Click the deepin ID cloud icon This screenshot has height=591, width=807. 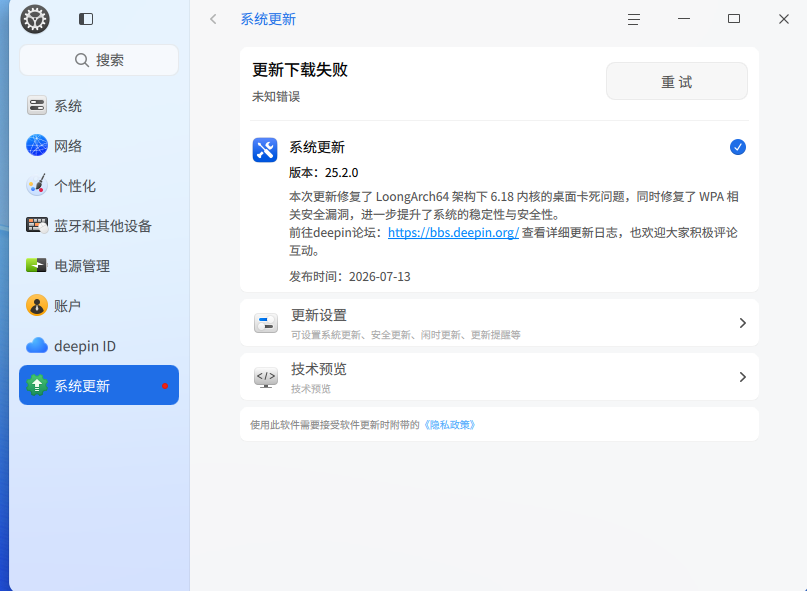click(x=37, y=345)
